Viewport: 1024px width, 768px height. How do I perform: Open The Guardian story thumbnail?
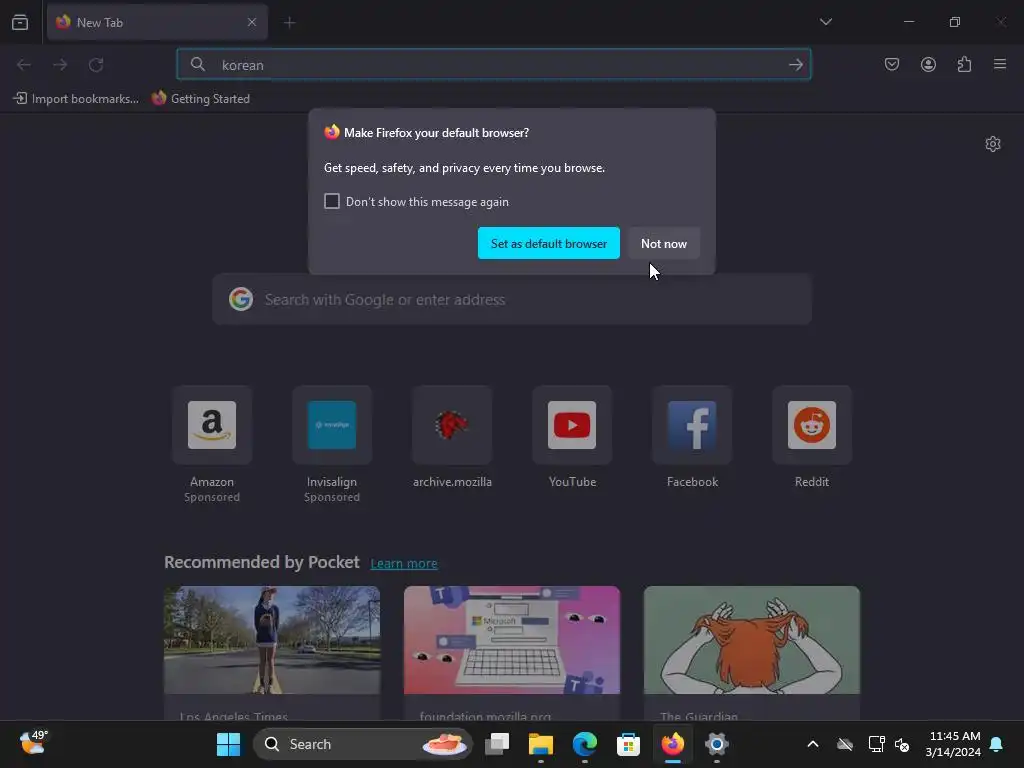[x=752, y=640]
